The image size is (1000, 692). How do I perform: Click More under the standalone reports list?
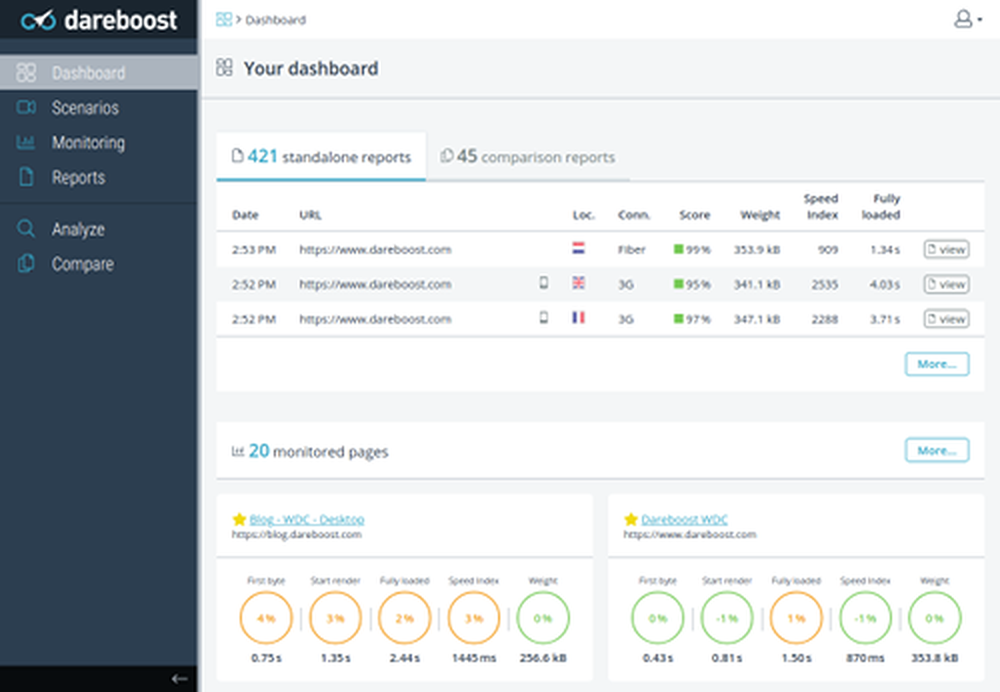point(936,364)
